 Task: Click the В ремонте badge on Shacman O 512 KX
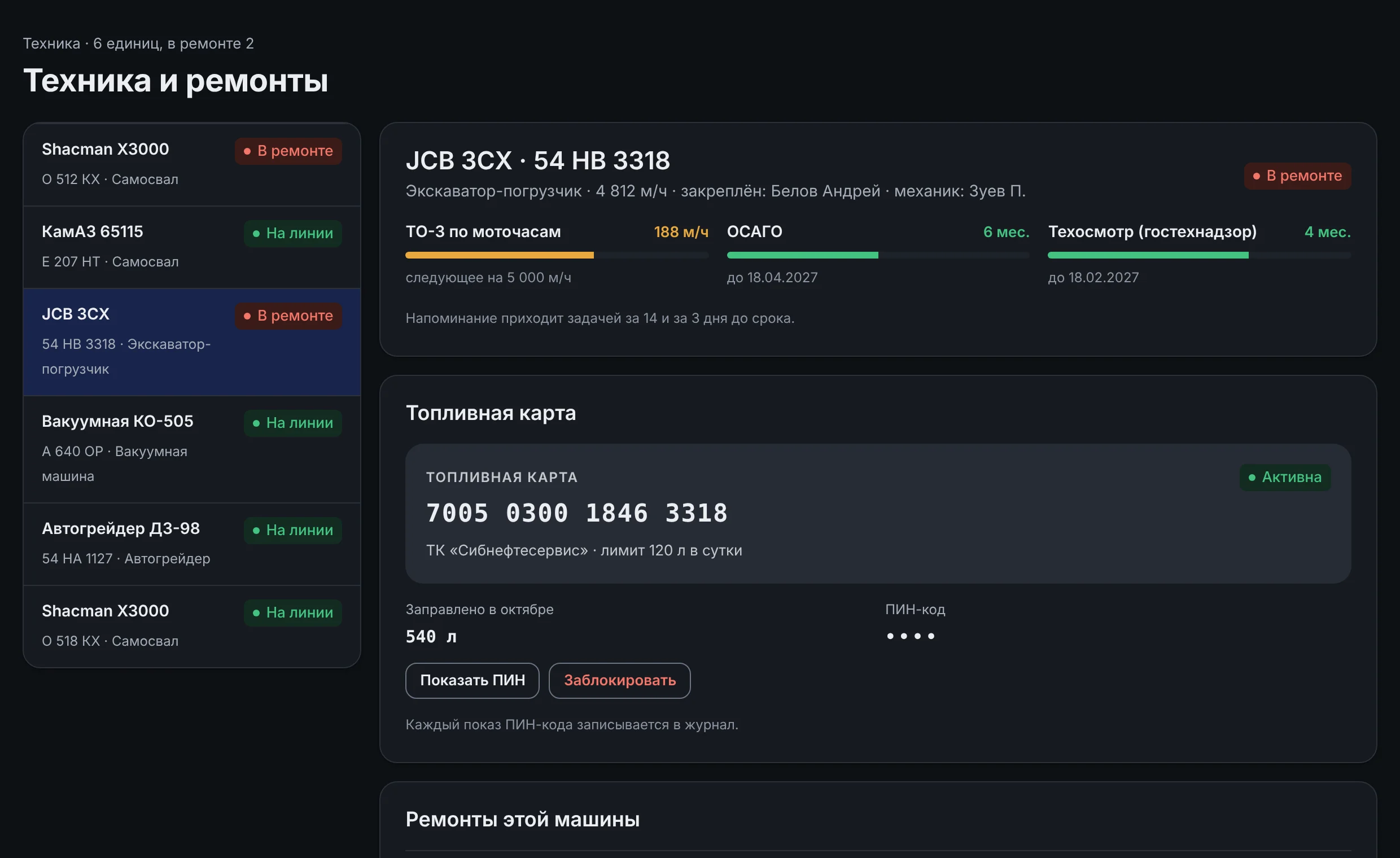point(288,151)
